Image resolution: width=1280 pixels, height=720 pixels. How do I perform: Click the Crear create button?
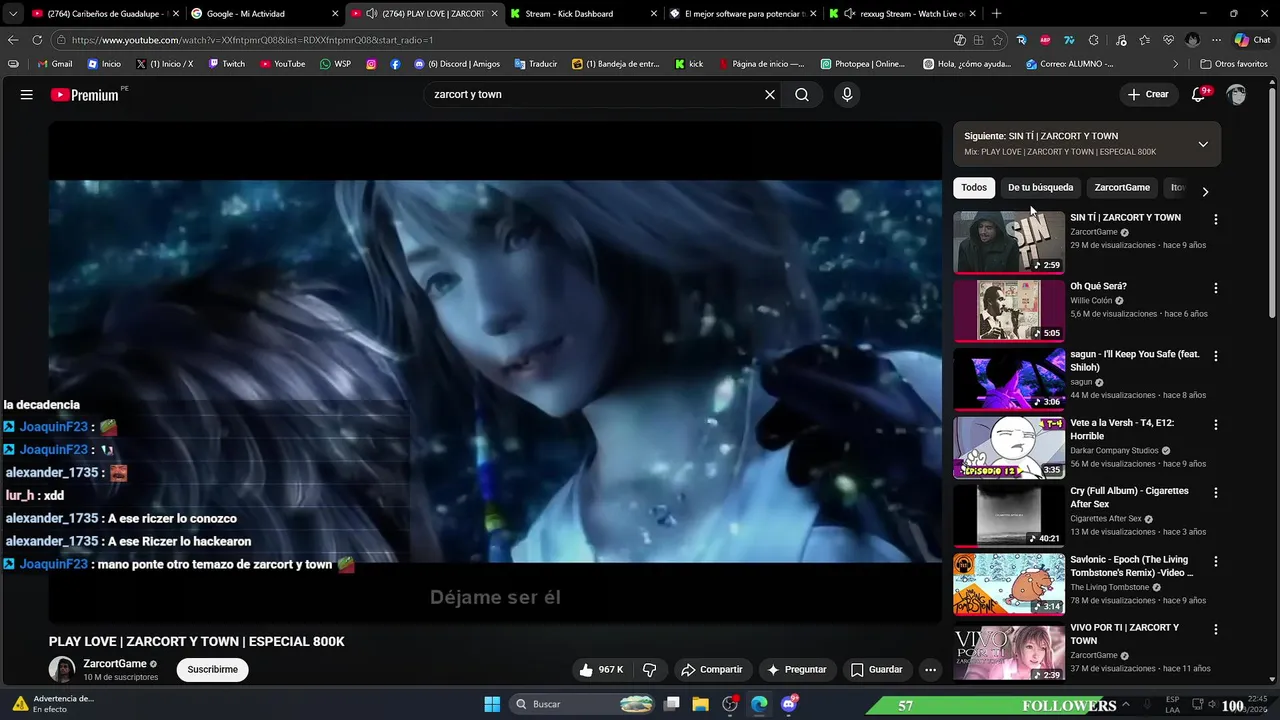[x=1148, y=95]
